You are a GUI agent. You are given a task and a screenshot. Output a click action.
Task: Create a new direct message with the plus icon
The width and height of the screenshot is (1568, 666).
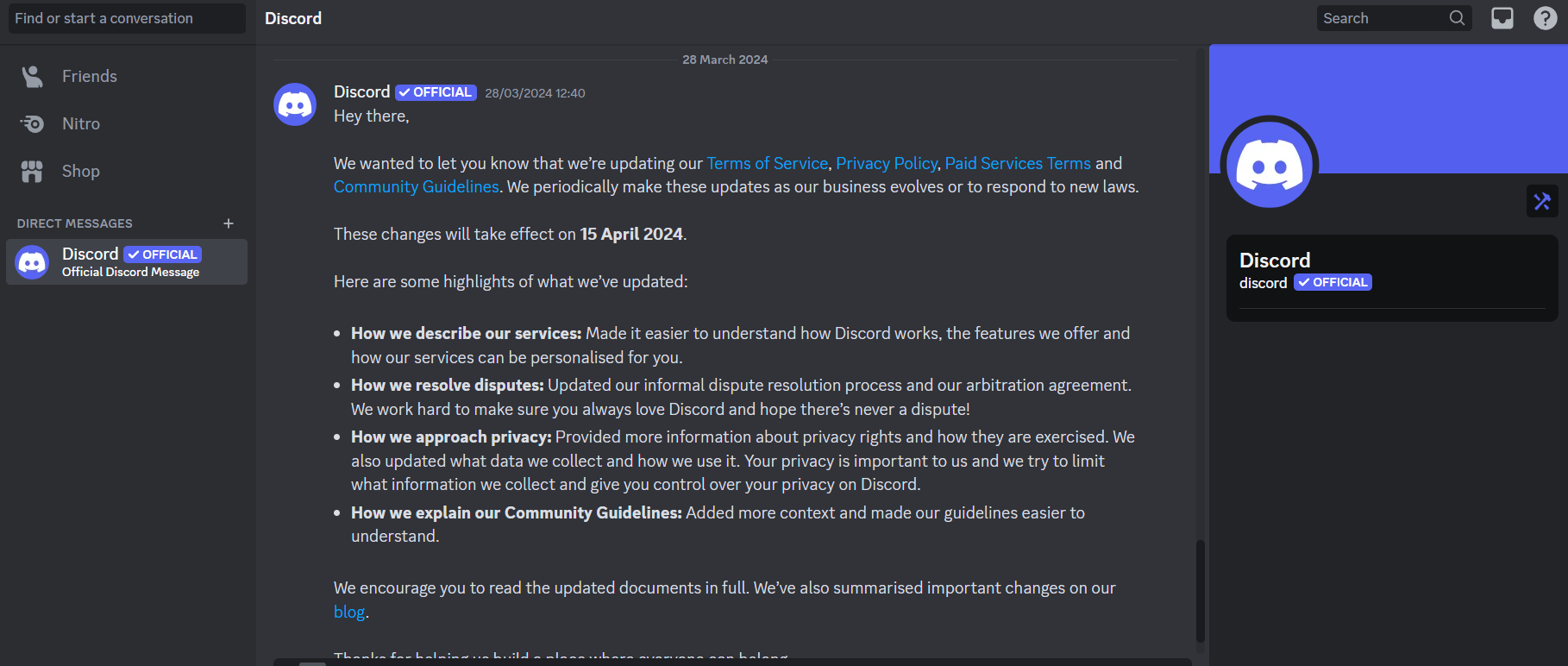click(228, 223)
